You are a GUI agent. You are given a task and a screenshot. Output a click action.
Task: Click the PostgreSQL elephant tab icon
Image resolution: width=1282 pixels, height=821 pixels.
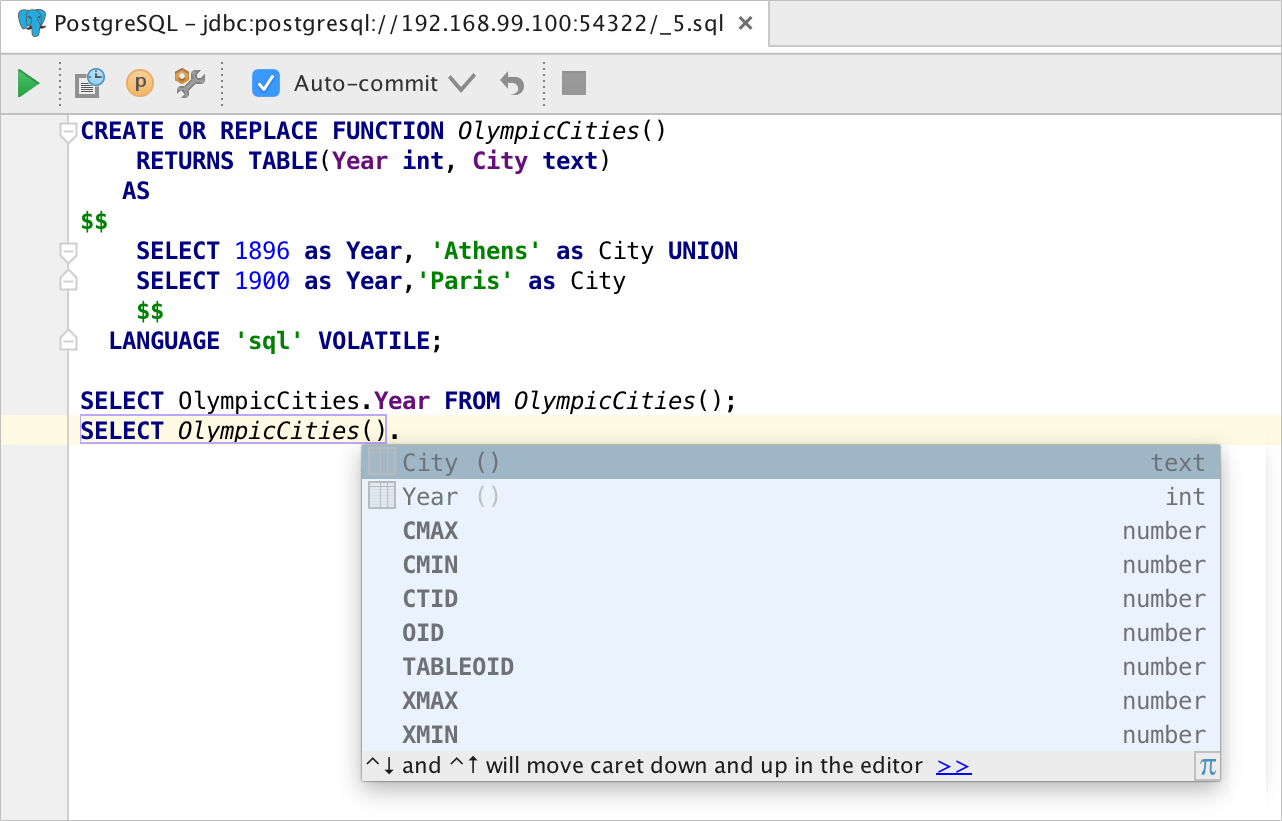pyautogui.click(x=32, y=24)
